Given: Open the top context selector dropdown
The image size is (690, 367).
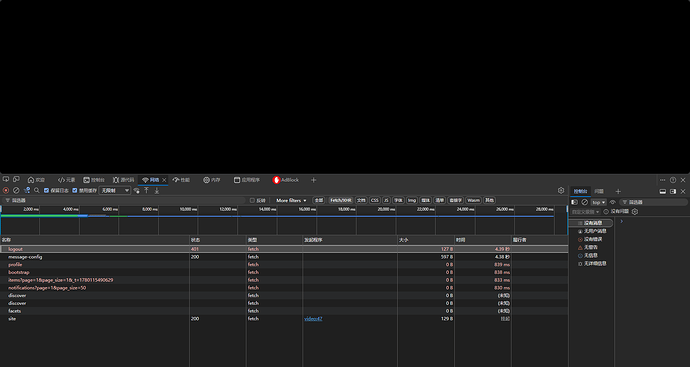Looking at the screenshot, I should coord(598,202).
